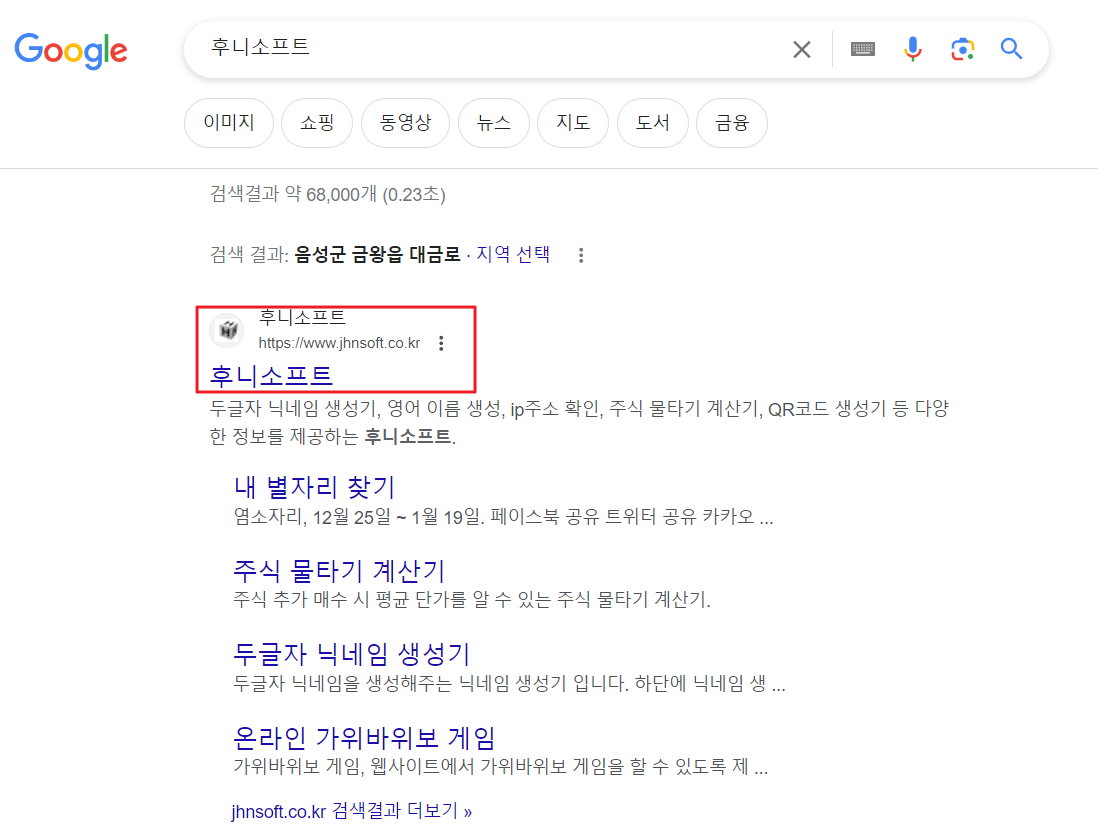This screenshot has height=832, width=1098.
Task: Switch to the 이미지 filter tab
Action: click(x=228, y=123)
